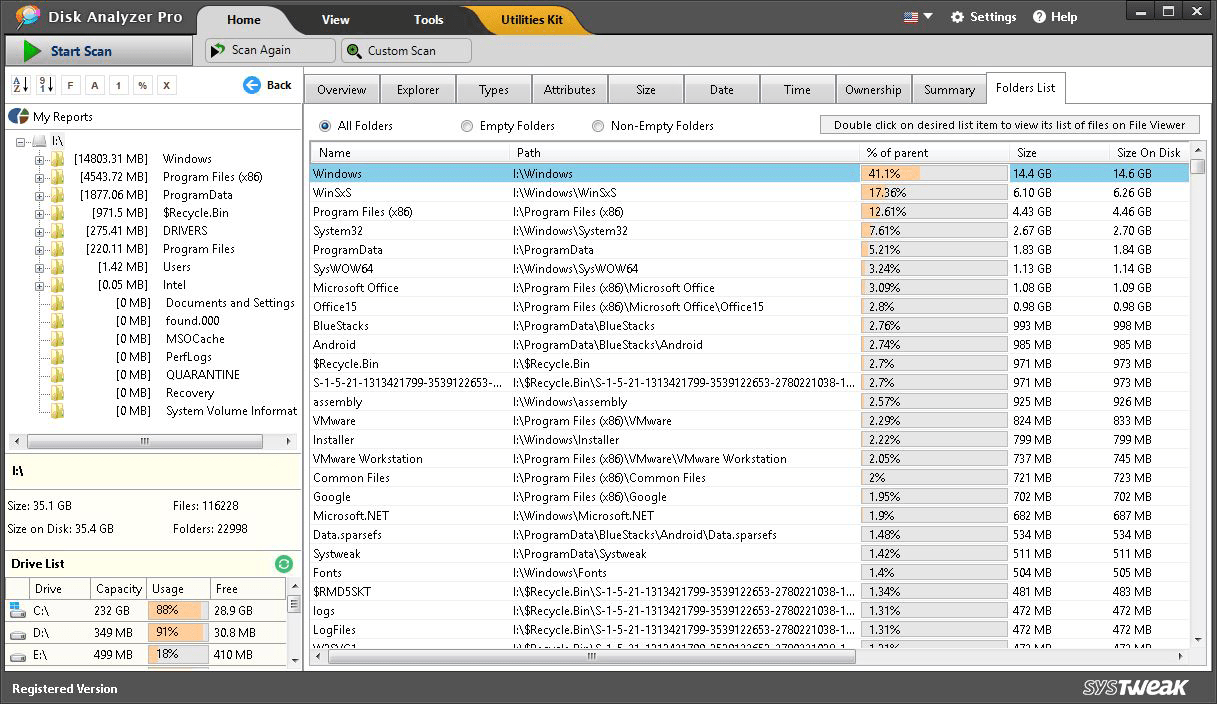This screenshot has width=1217, height=704.
Task: Collapse the I:\ drive tree node
Action: click(x=22, y=141)
